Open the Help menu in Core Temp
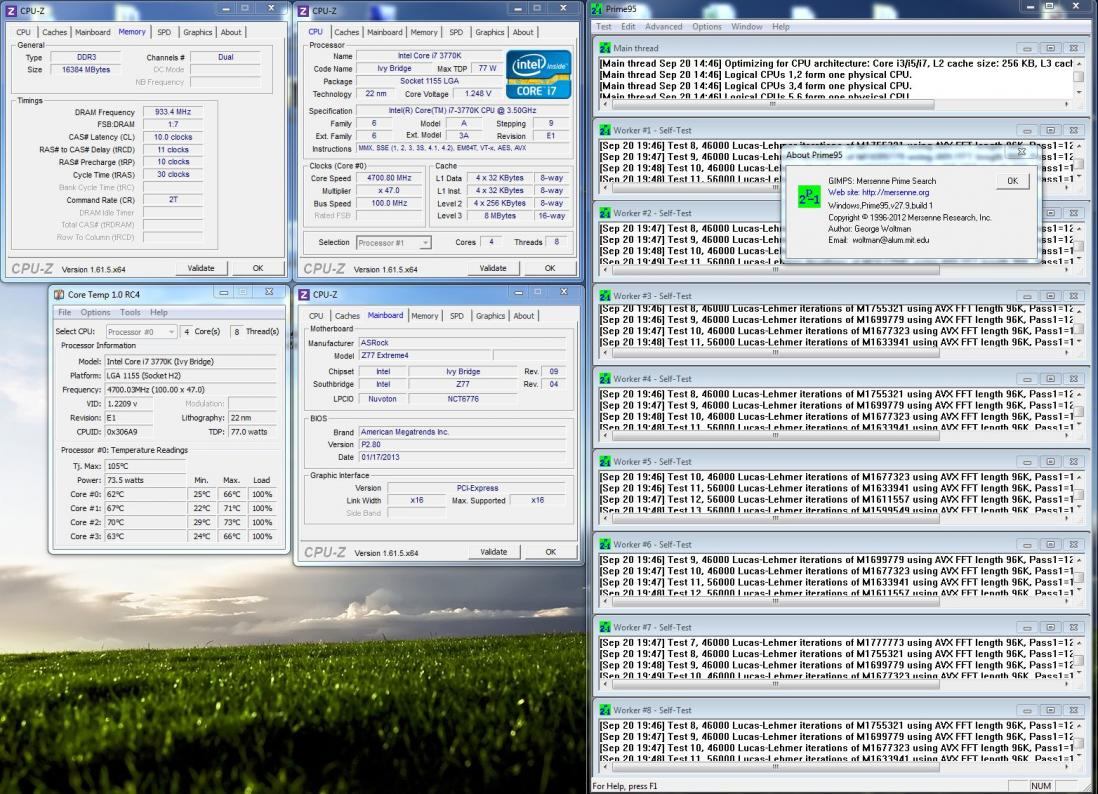This screenshot has height=794, width=1098. pos(159,312)
